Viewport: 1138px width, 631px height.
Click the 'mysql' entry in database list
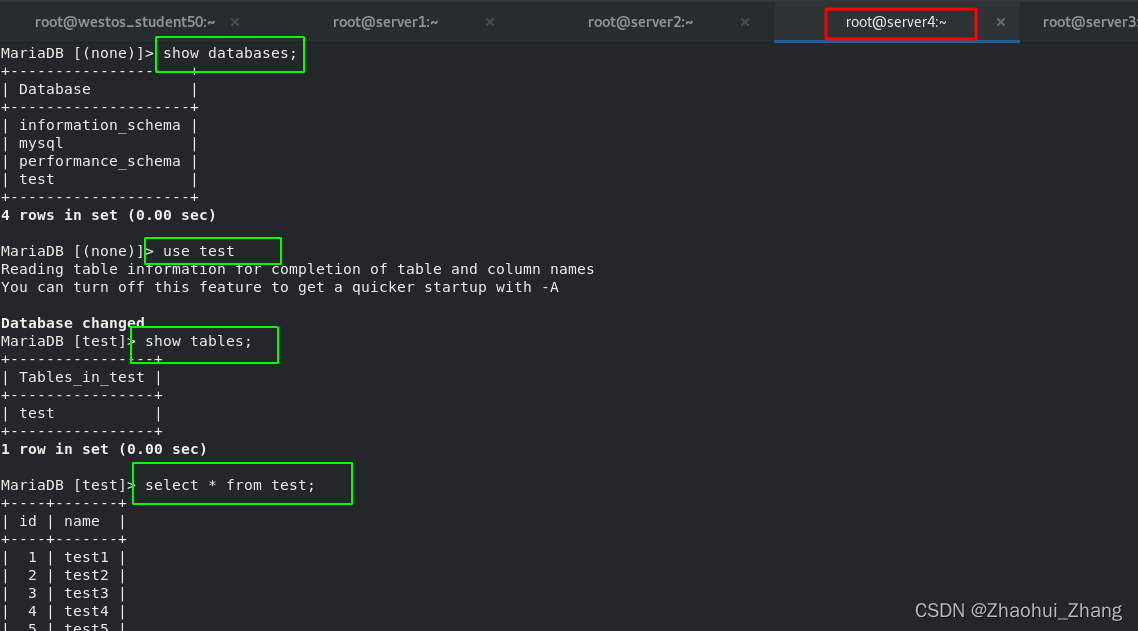(x=41, y=143)
